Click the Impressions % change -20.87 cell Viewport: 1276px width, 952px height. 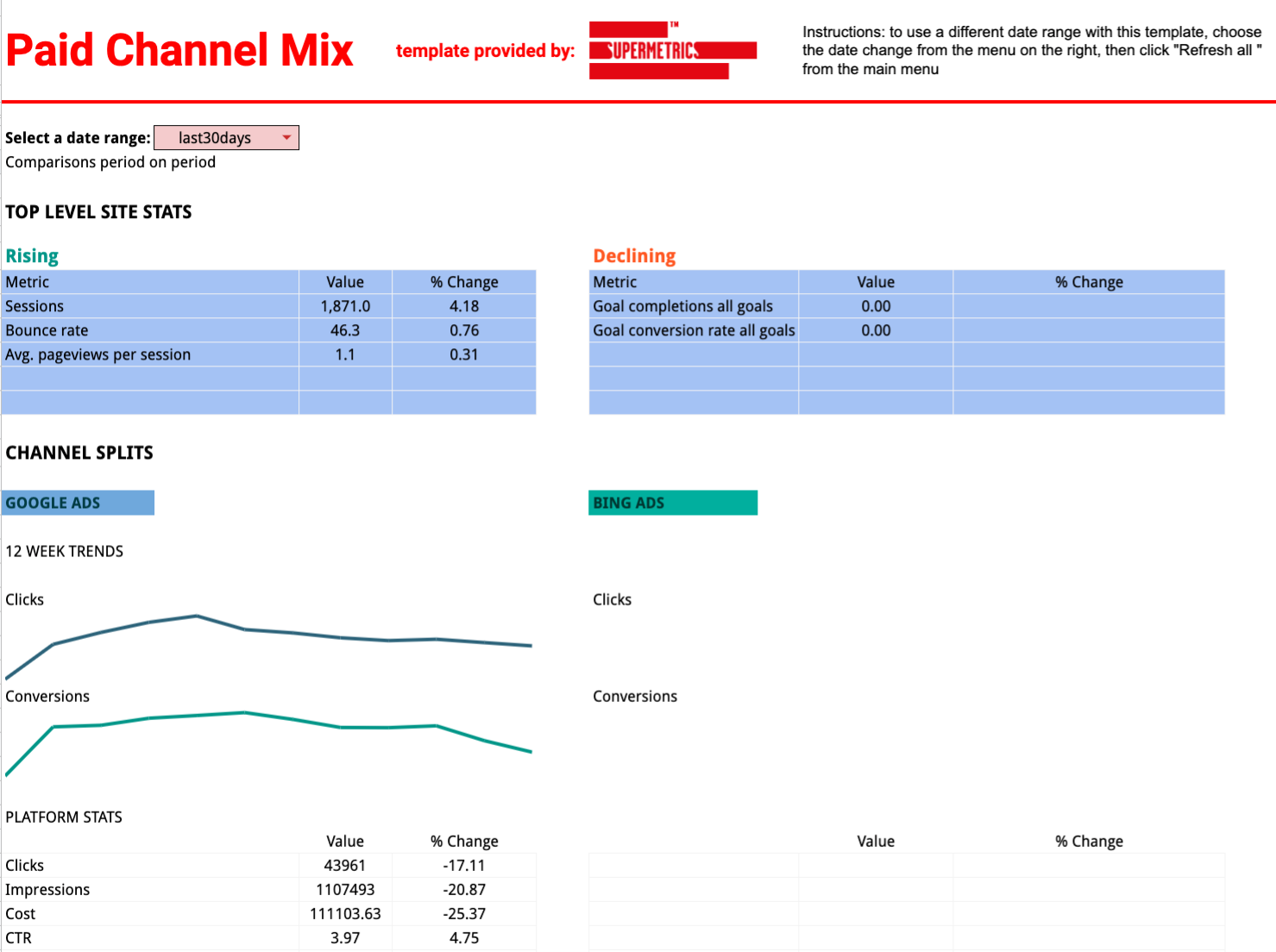point(464,889)
